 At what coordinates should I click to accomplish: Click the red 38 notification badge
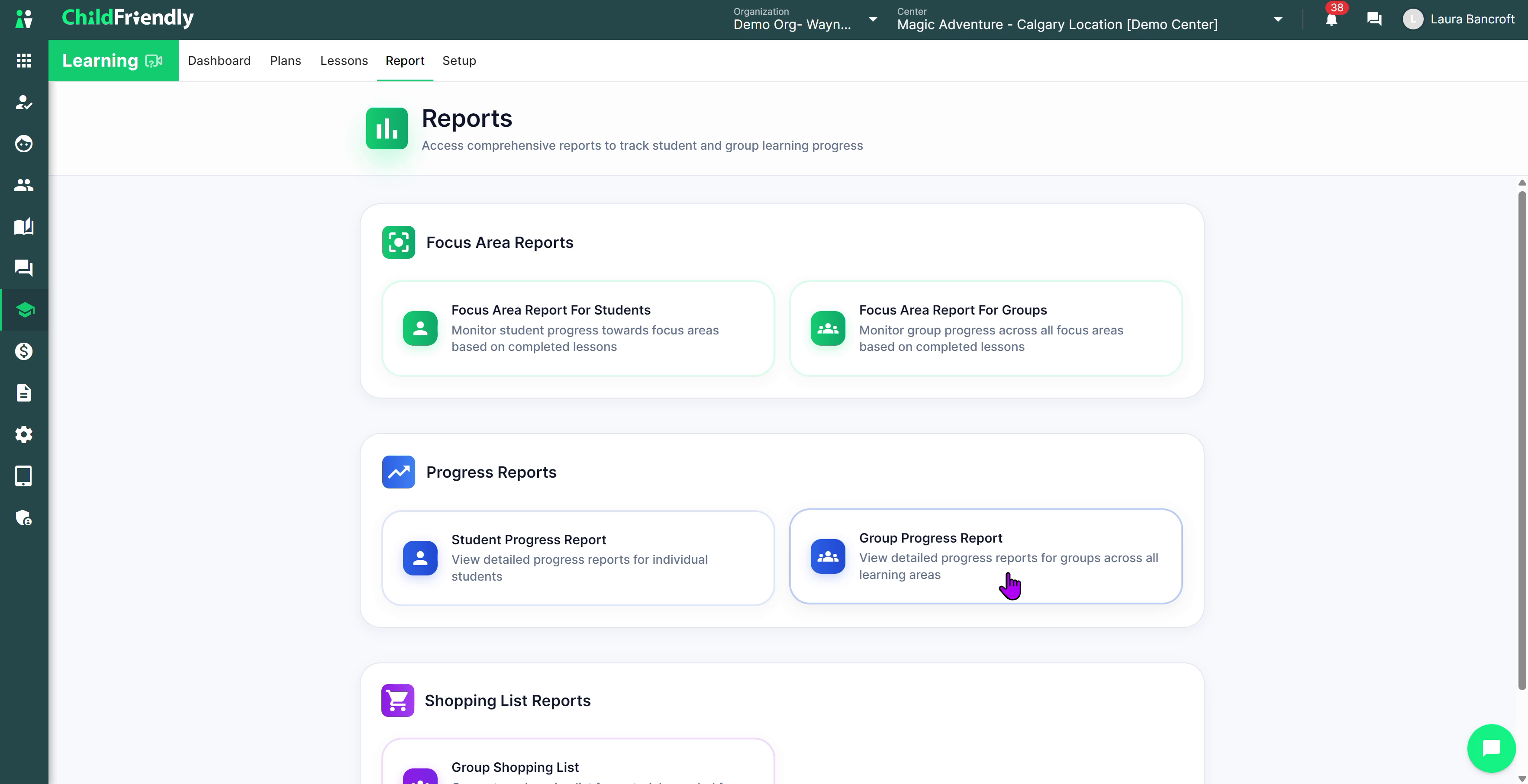pos(1336,7)
